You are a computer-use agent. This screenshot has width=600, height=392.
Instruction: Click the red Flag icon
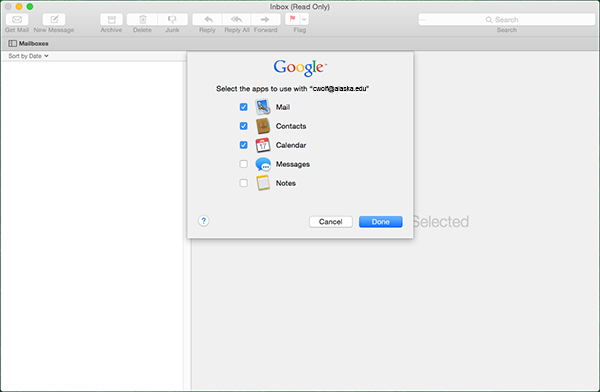coord(292,19)
